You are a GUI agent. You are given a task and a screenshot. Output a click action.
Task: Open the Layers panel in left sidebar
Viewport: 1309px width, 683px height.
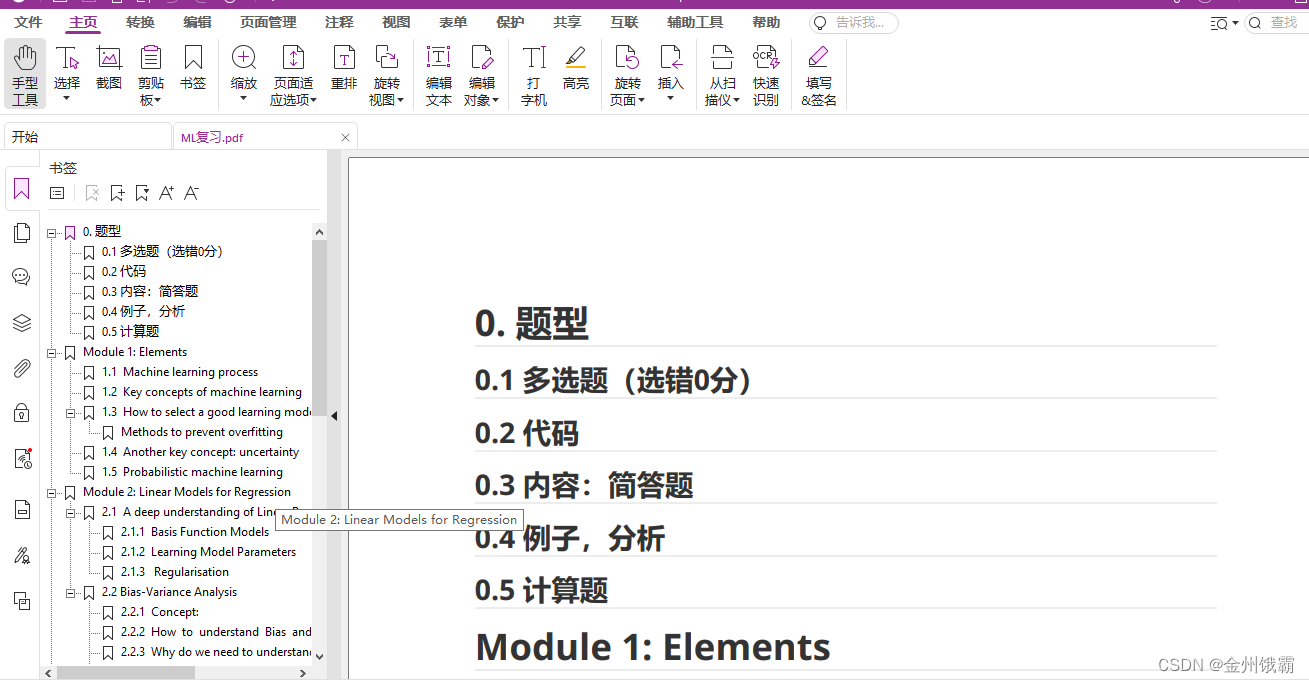click(21, 322)
